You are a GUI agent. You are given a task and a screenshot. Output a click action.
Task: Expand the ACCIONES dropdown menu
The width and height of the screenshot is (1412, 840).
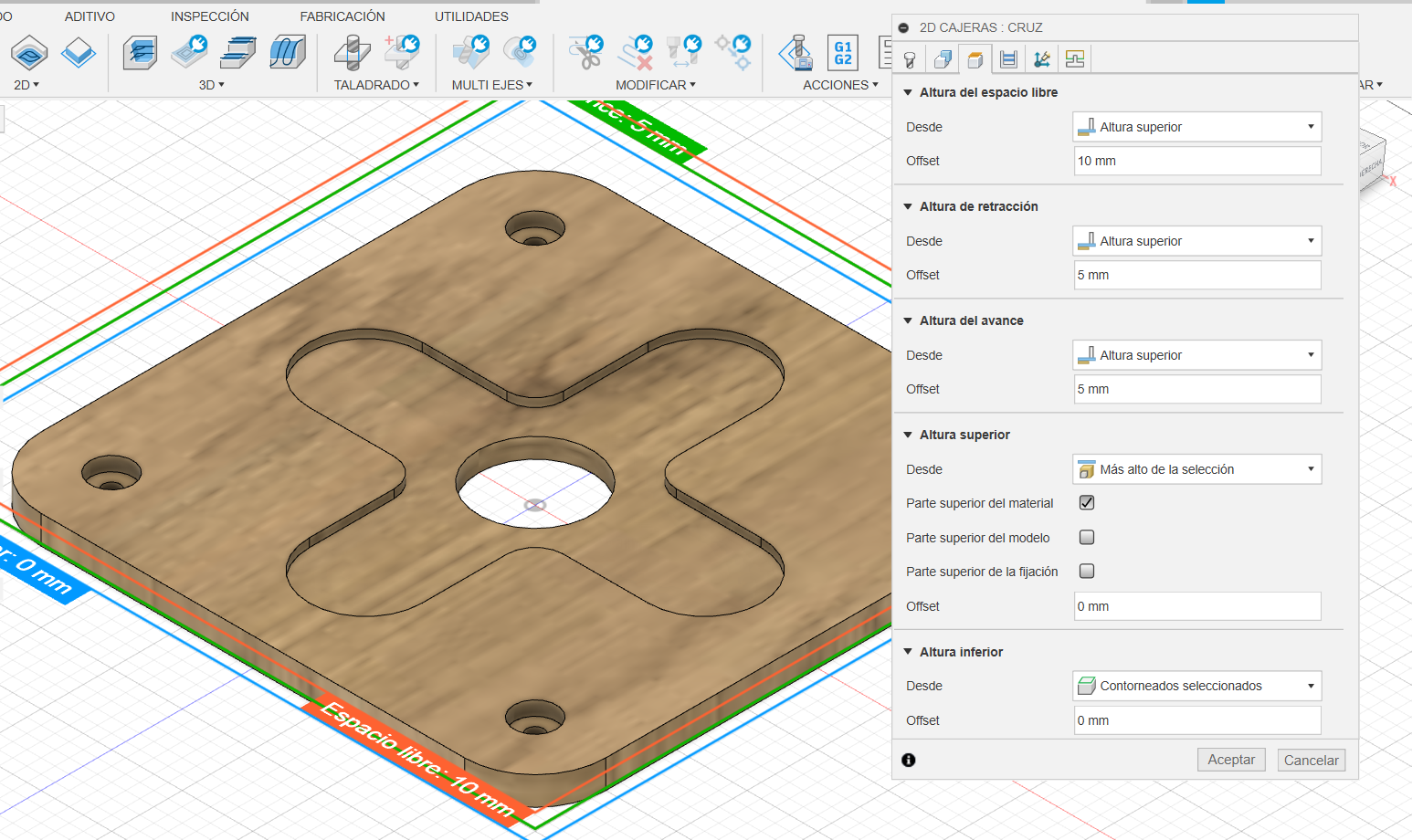[x=840, y=85]
